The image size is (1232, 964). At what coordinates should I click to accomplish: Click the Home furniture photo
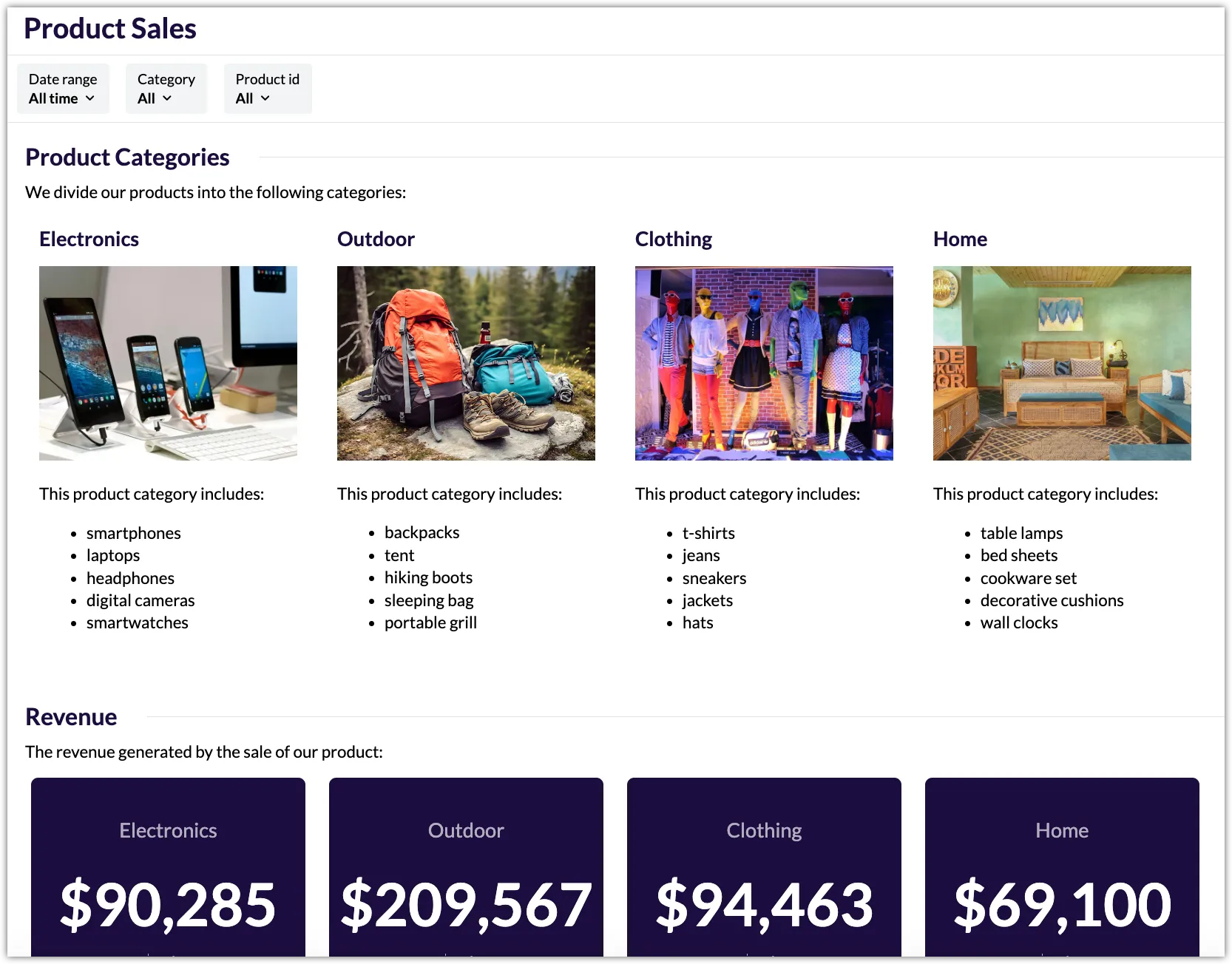[1061, 363]
